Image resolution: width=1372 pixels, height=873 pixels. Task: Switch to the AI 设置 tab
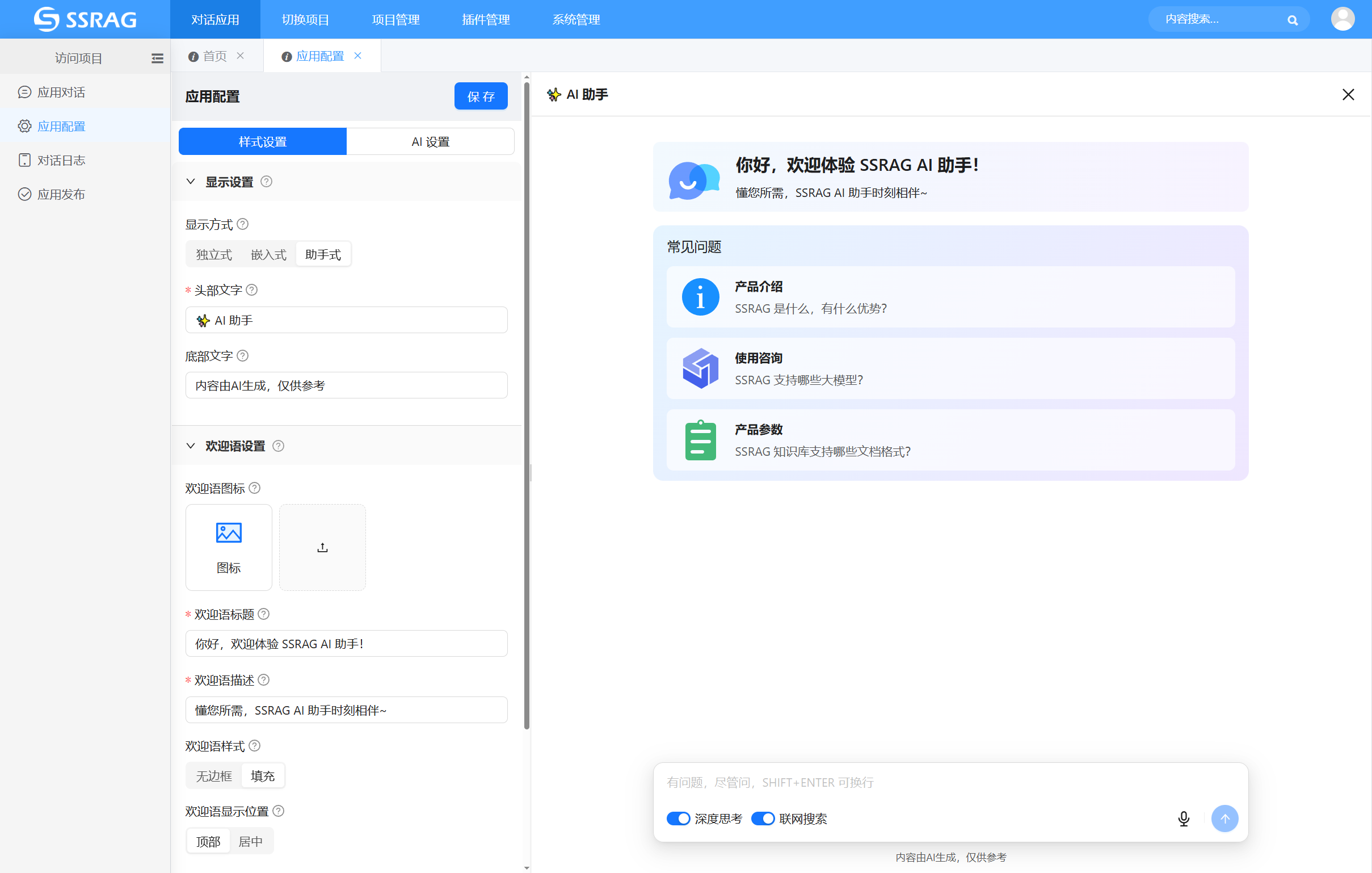coord(431,142)
